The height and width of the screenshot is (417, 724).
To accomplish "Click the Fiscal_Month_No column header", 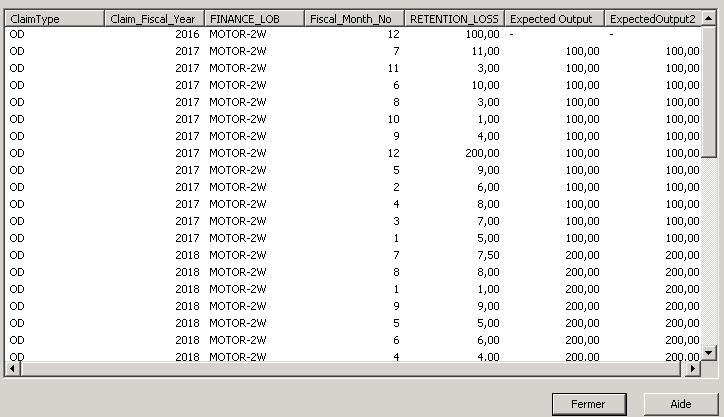I will [355, 18].
